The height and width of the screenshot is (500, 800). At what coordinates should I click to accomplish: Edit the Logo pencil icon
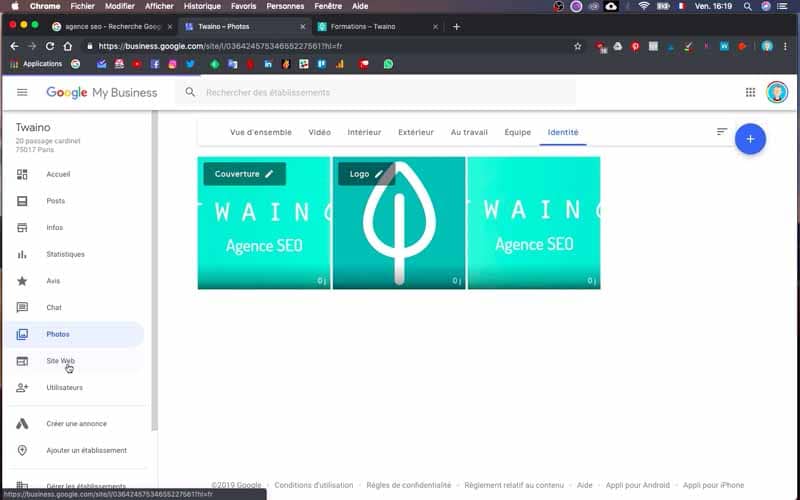point(379,174)
